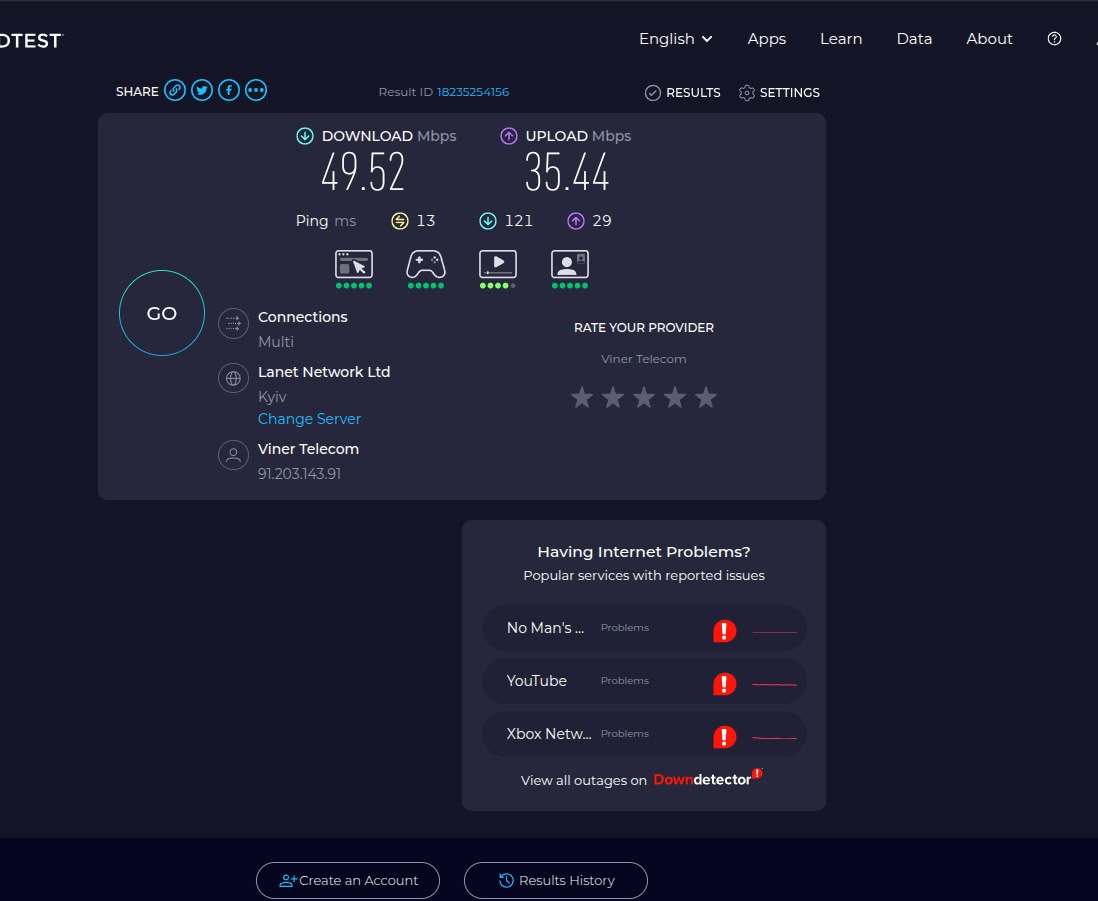Rate provider two stars

[613, 397]
